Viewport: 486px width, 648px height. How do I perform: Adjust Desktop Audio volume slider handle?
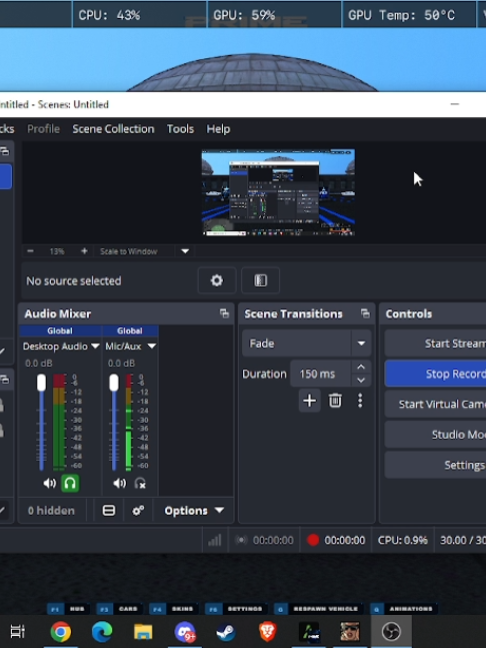click(41, 383)
